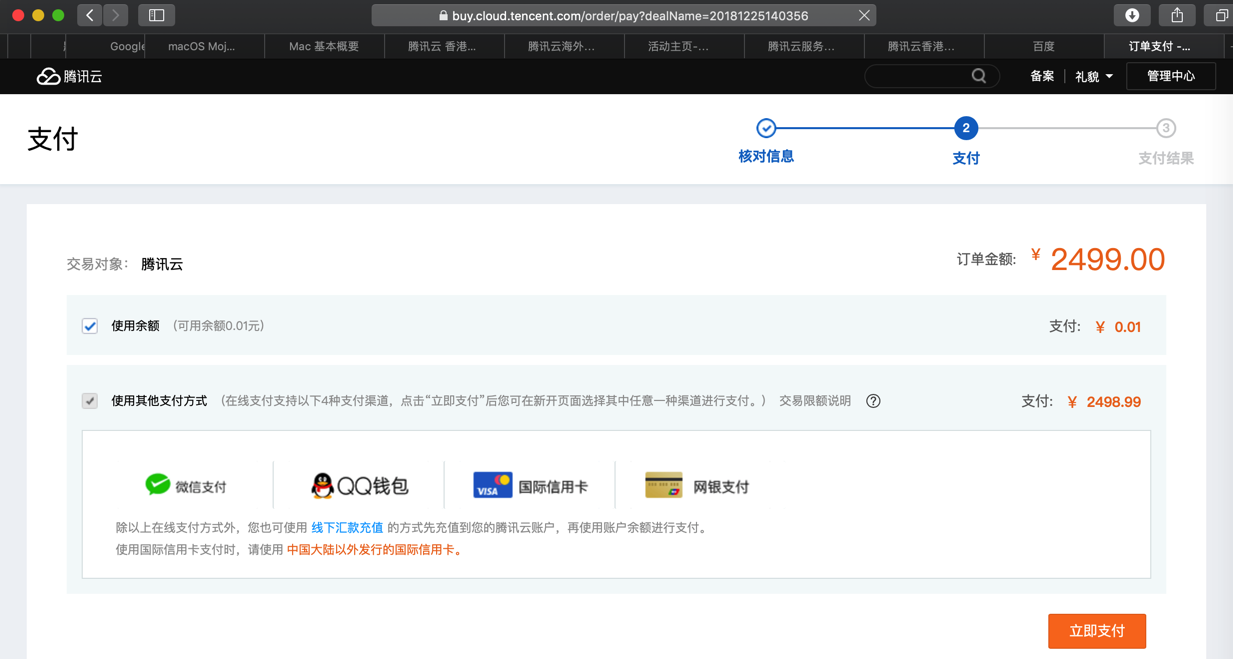
Task: Click the 2498.99 payment amount
Action: [x=1113, y=402]
